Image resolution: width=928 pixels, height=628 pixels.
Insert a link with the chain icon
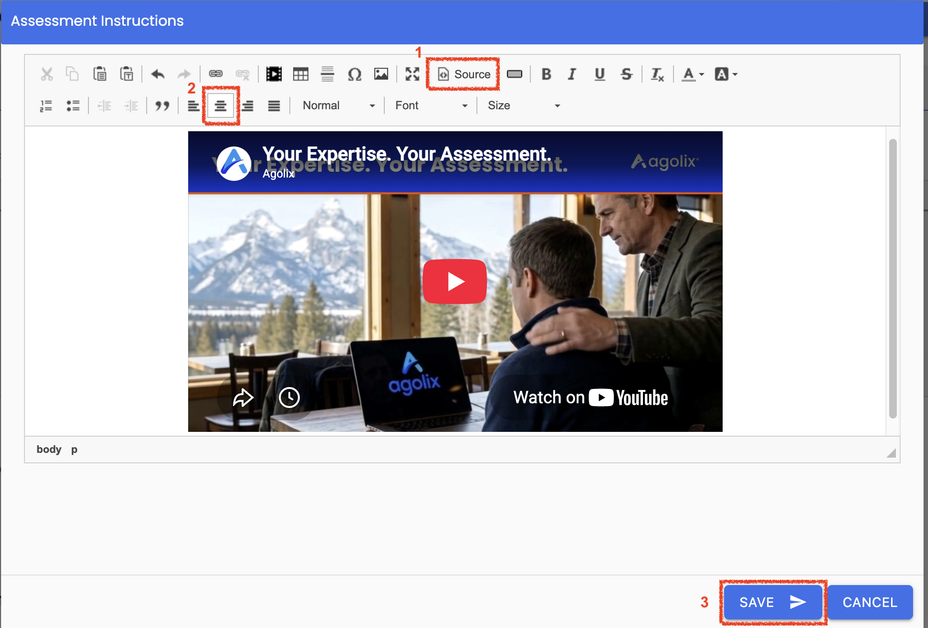[x=215, y=74]
